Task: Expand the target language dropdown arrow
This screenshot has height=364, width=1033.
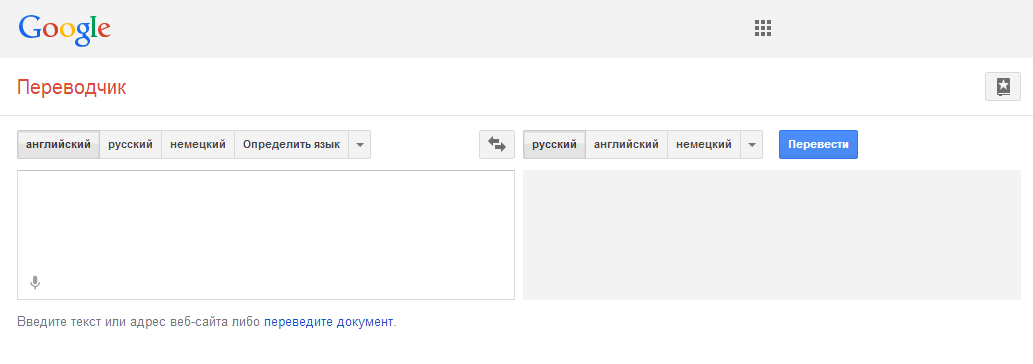Action: [x=752, y=145]
